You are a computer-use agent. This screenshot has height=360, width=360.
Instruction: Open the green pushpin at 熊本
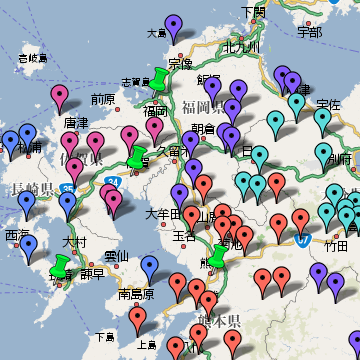point(218,256)
